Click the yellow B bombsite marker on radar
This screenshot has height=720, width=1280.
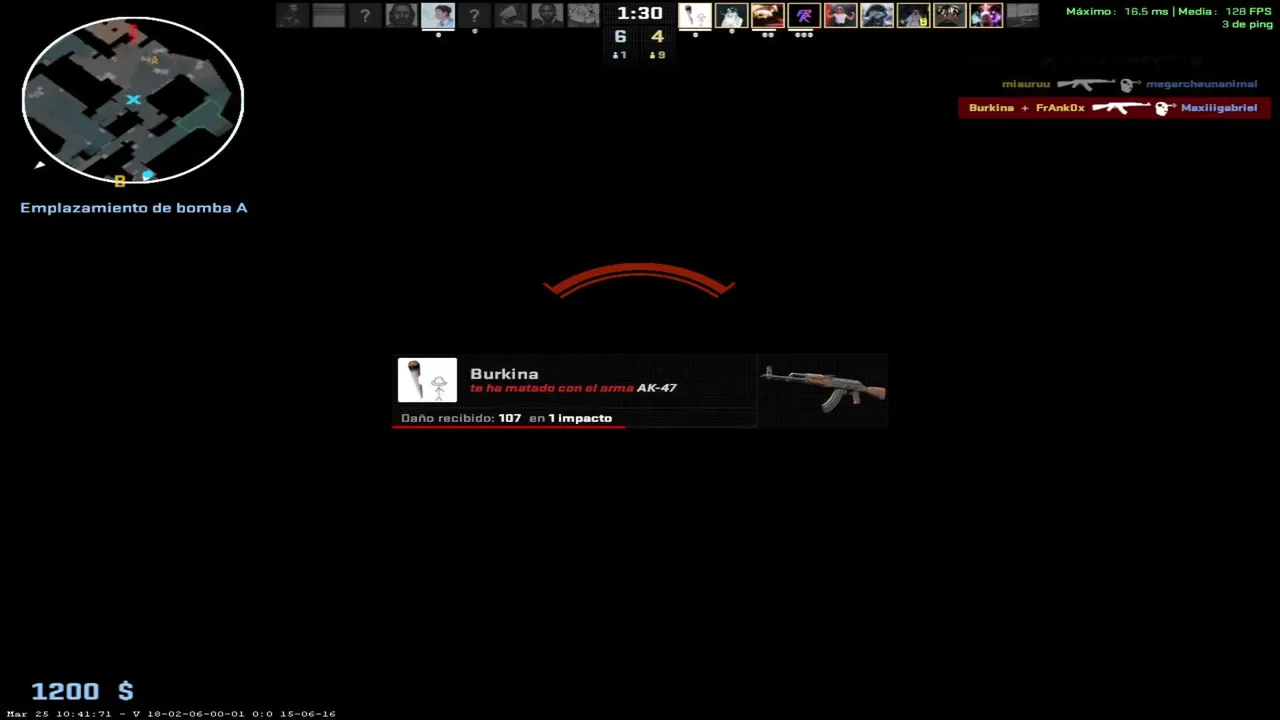(120, 181)
